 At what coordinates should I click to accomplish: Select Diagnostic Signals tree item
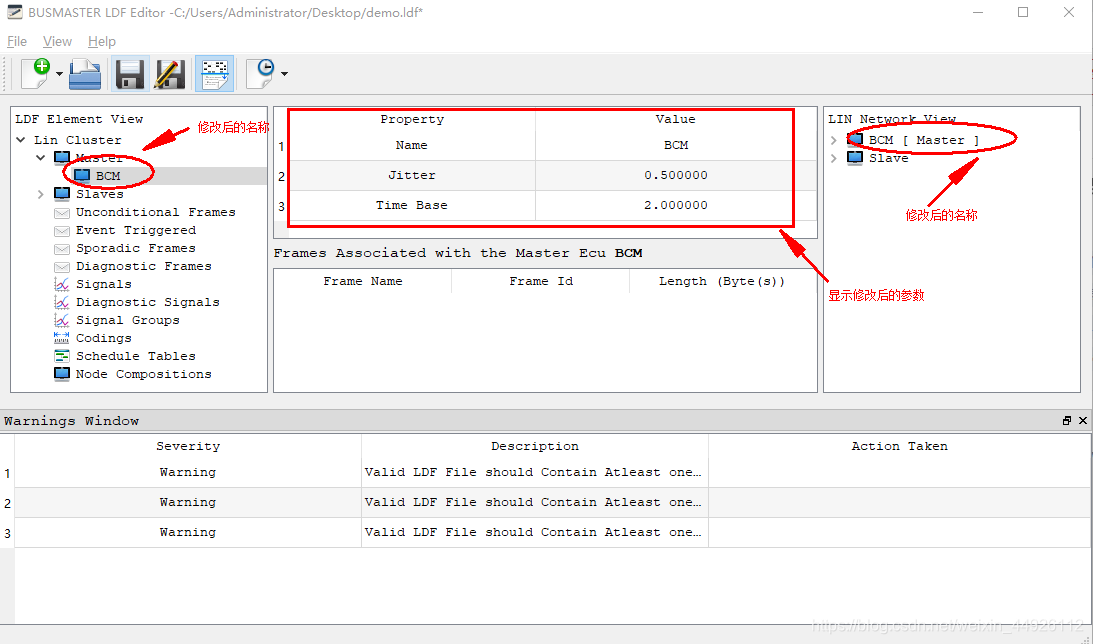point(148,302)
